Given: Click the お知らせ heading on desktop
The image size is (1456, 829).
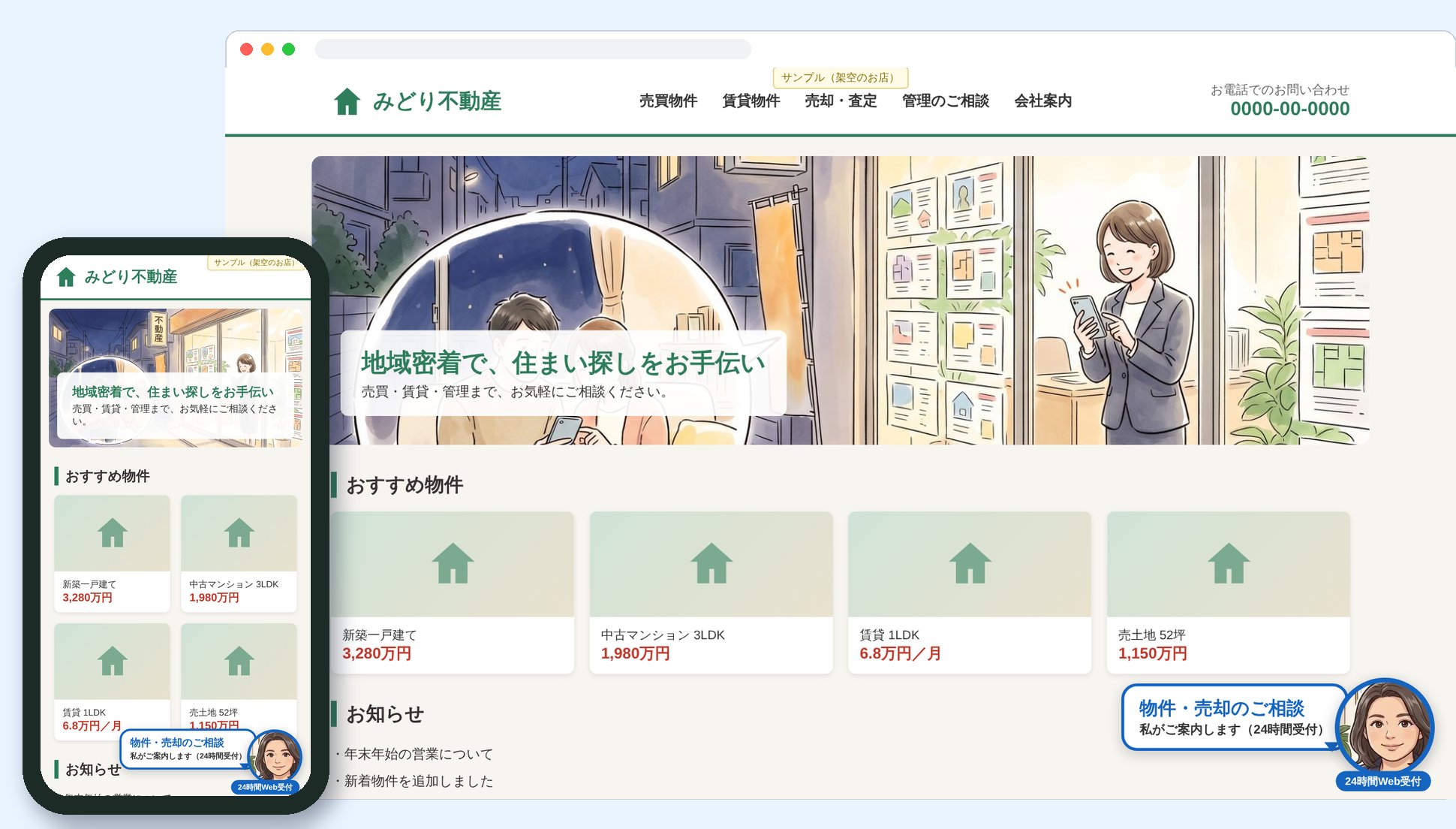Looking at the screenshot, I should point(385,714).
